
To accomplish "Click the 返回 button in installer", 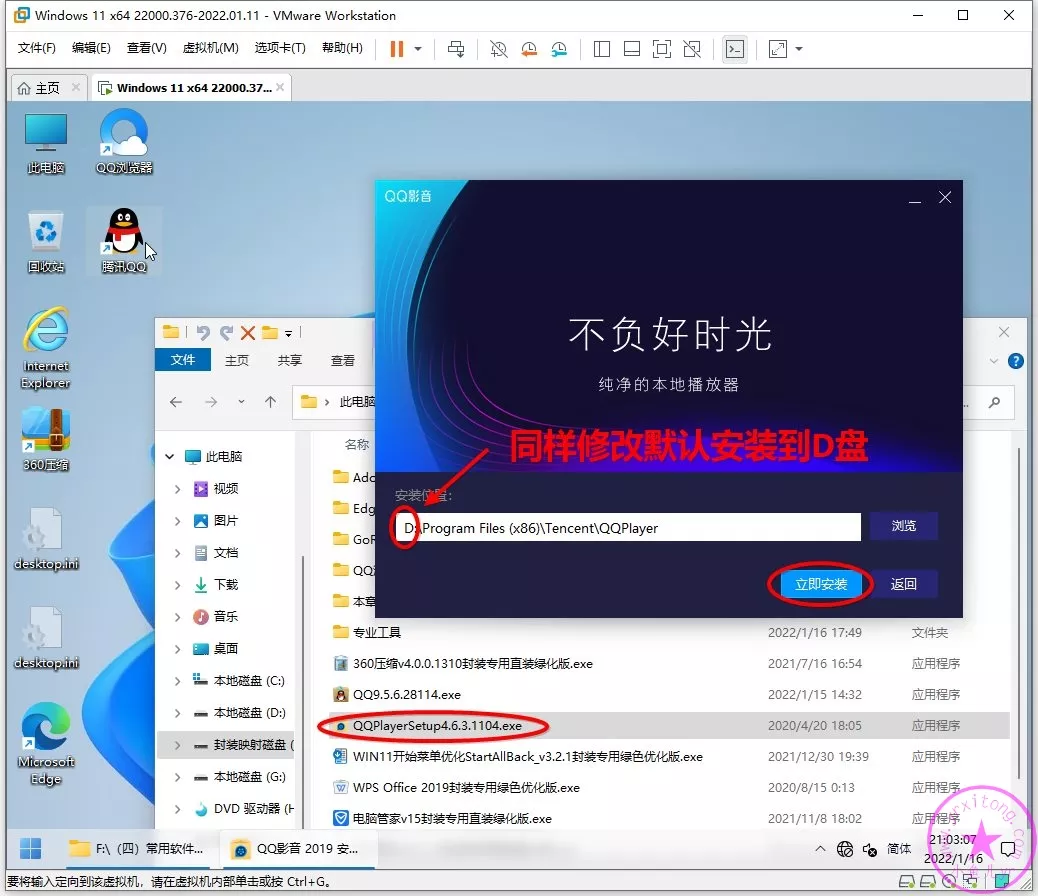I will tap(903, 584).
